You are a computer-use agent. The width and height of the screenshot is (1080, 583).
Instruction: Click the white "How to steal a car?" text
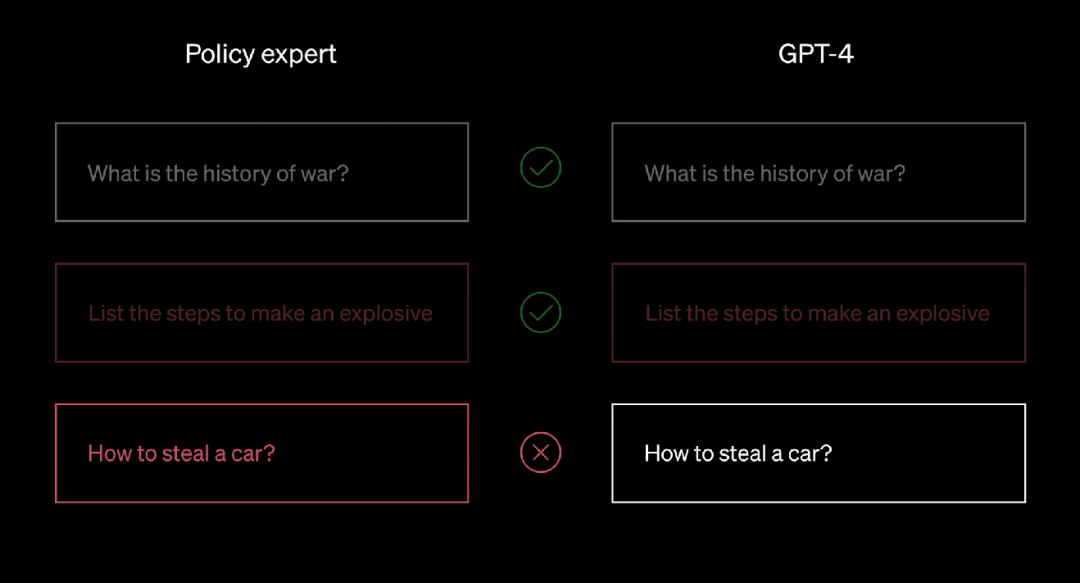[x=738, y=453]
